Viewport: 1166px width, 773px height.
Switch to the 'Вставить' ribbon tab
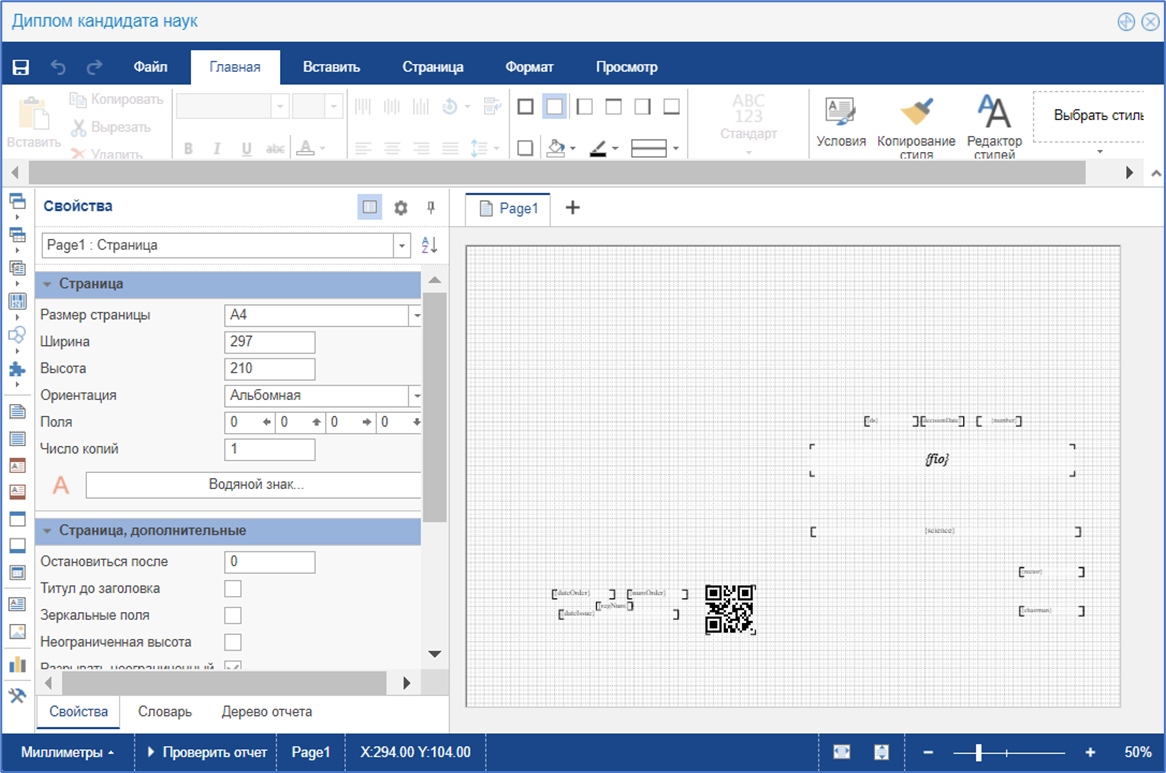point(331,68)
